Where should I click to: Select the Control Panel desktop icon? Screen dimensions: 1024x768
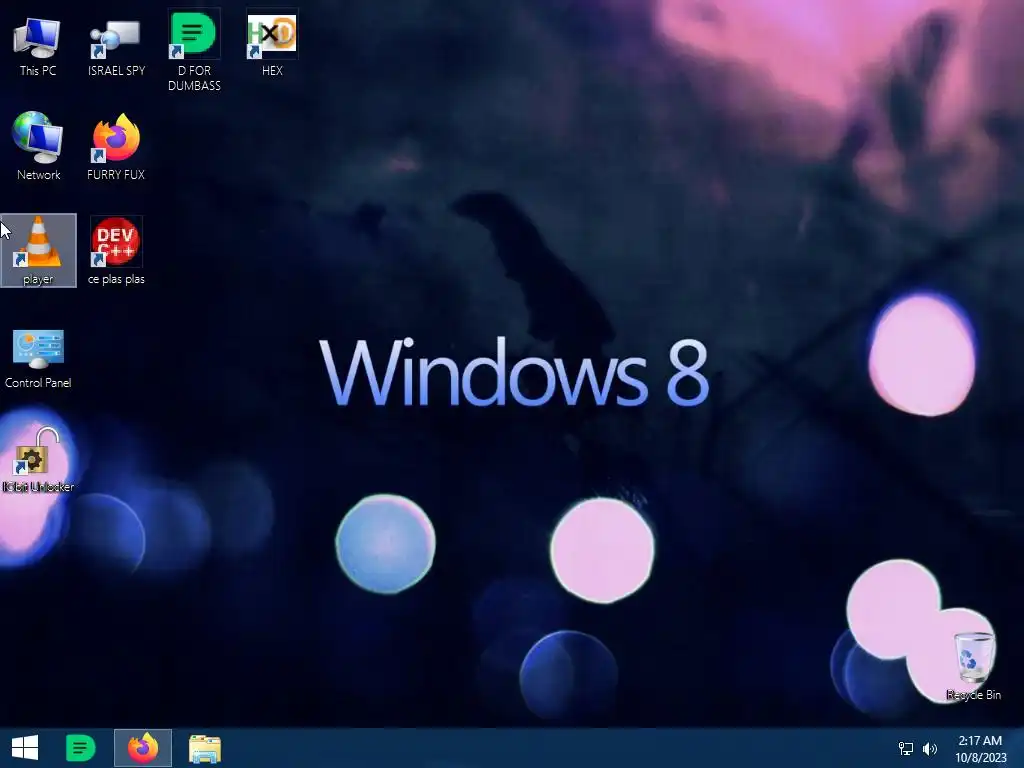click(38, 358)
